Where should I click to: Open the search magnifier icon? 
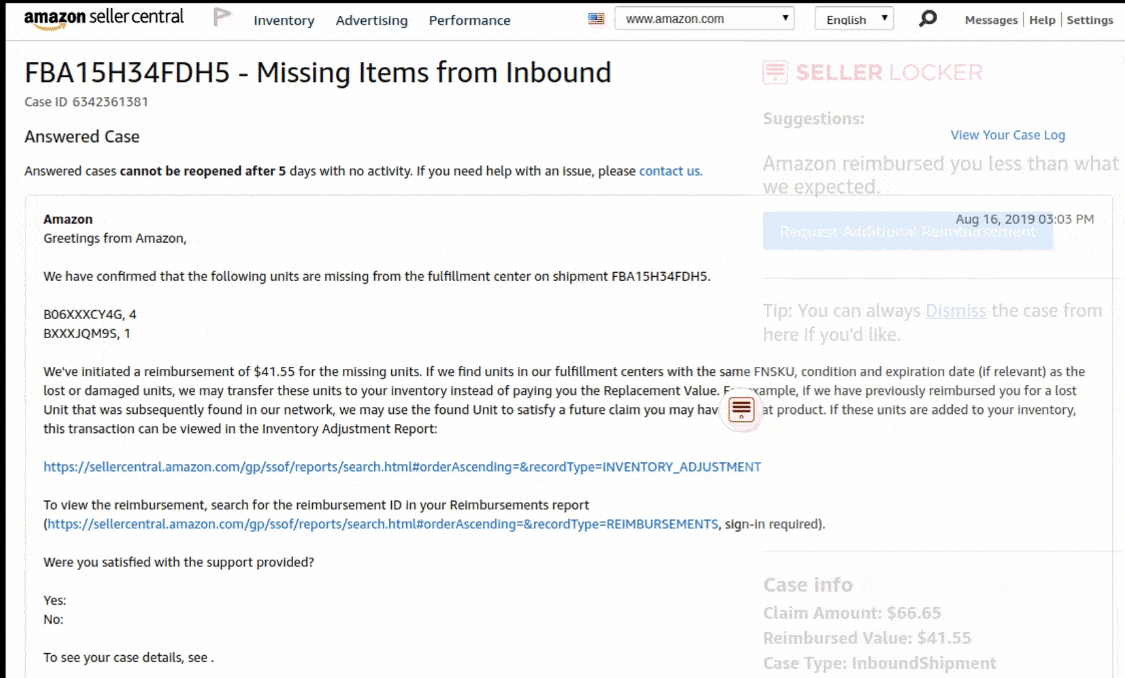928,18
